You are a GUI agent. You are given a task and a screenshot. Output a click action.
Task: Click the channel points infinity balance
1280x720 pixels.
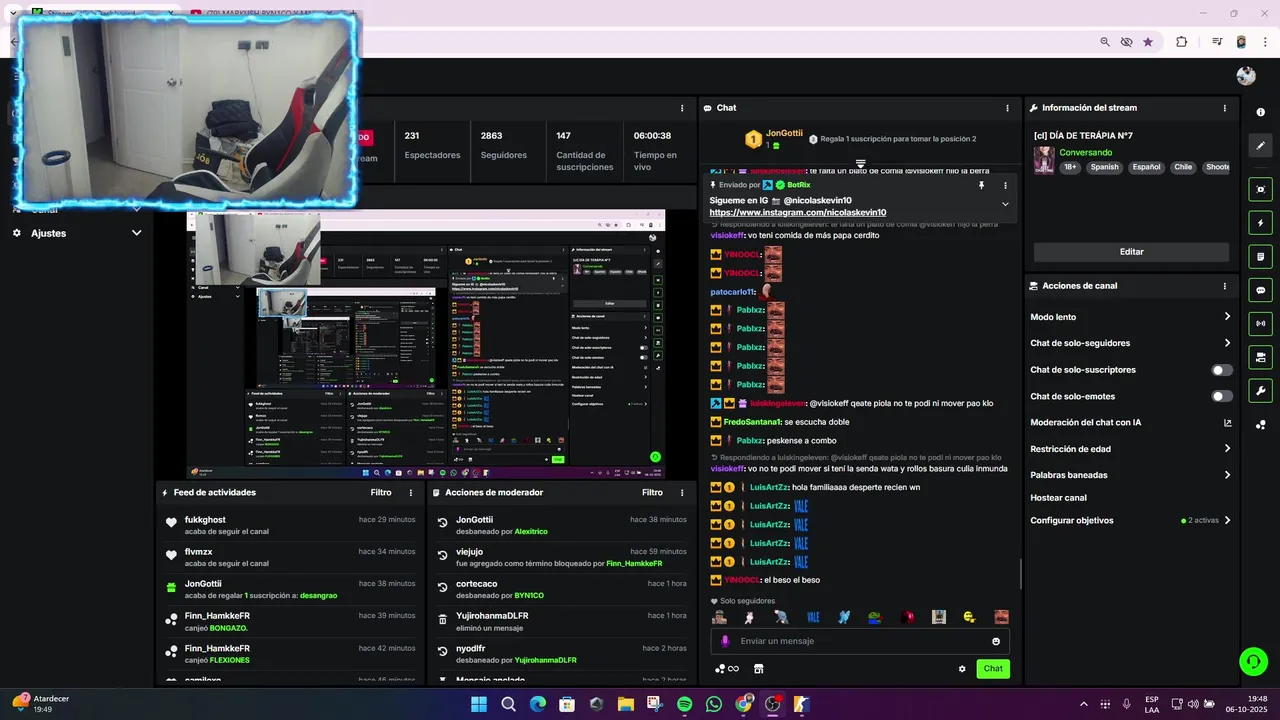727,669
